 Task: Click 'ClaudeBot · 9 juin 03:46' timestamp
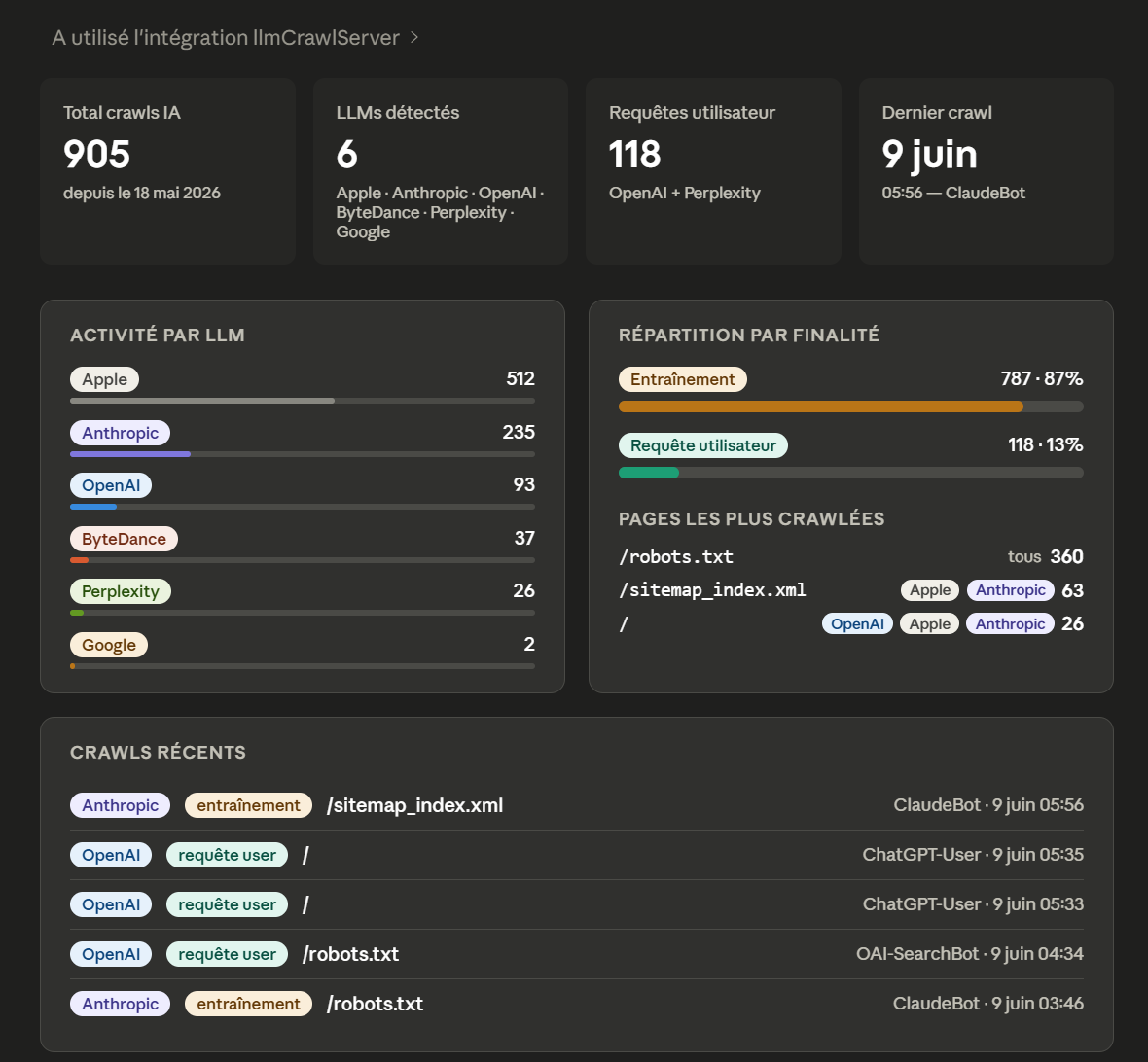pyautogui.click(x=988, y=1003)
